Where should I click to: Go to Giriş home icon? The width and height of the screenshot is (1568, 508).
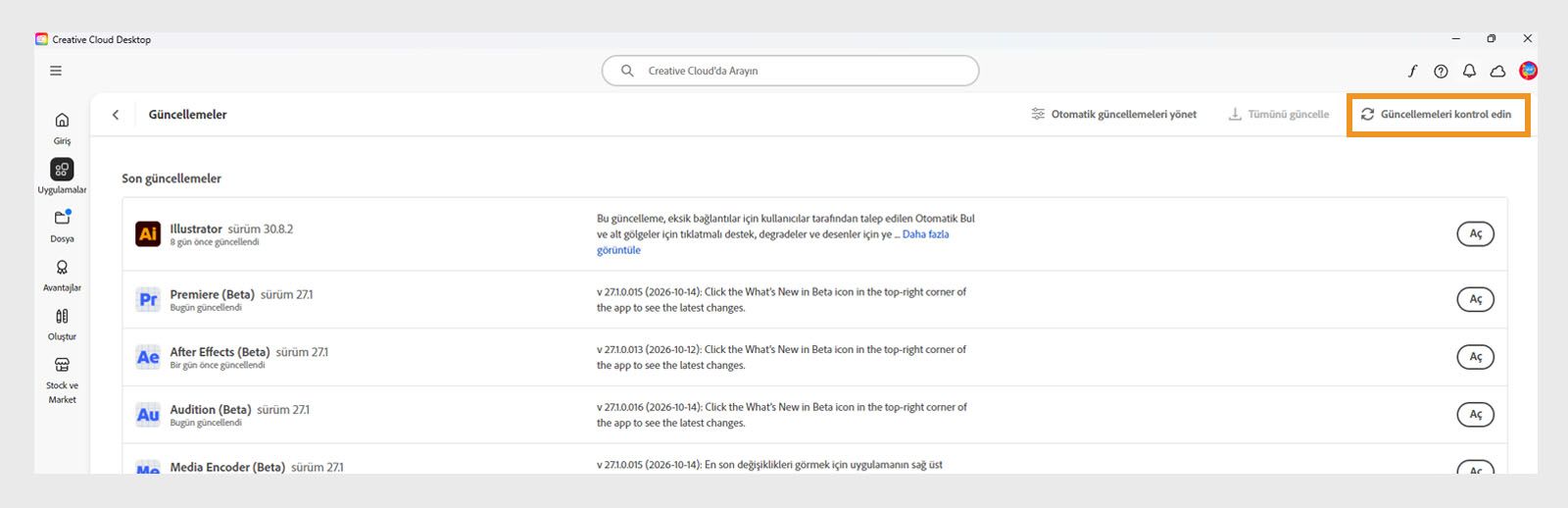(62, 120)
